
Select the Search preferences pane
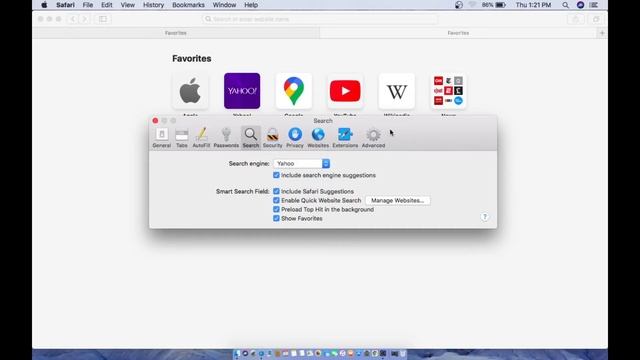pyautogui.click(x=251, y=138)
